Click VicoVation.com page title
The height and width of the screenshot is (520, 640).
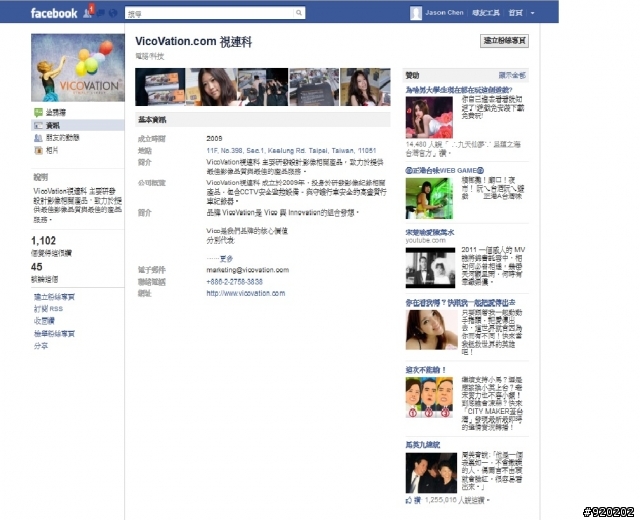(x=193, y=42)
